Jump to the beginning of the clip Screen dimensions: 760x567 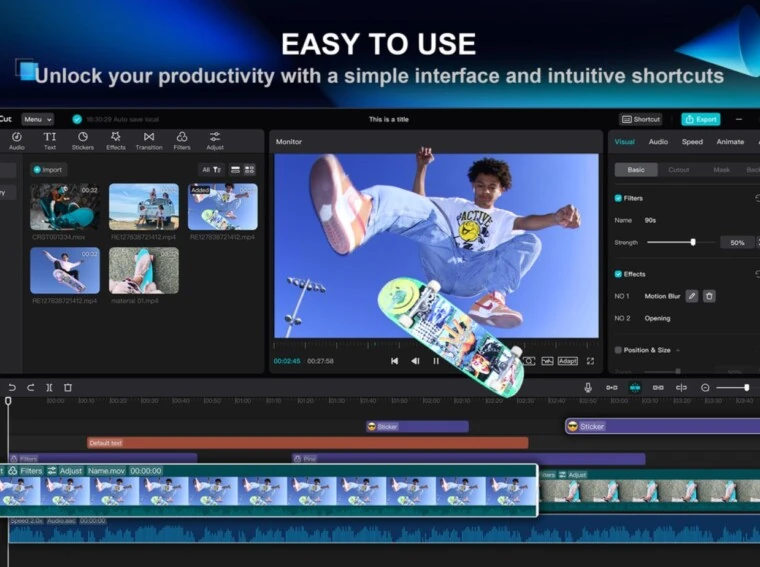395,361
